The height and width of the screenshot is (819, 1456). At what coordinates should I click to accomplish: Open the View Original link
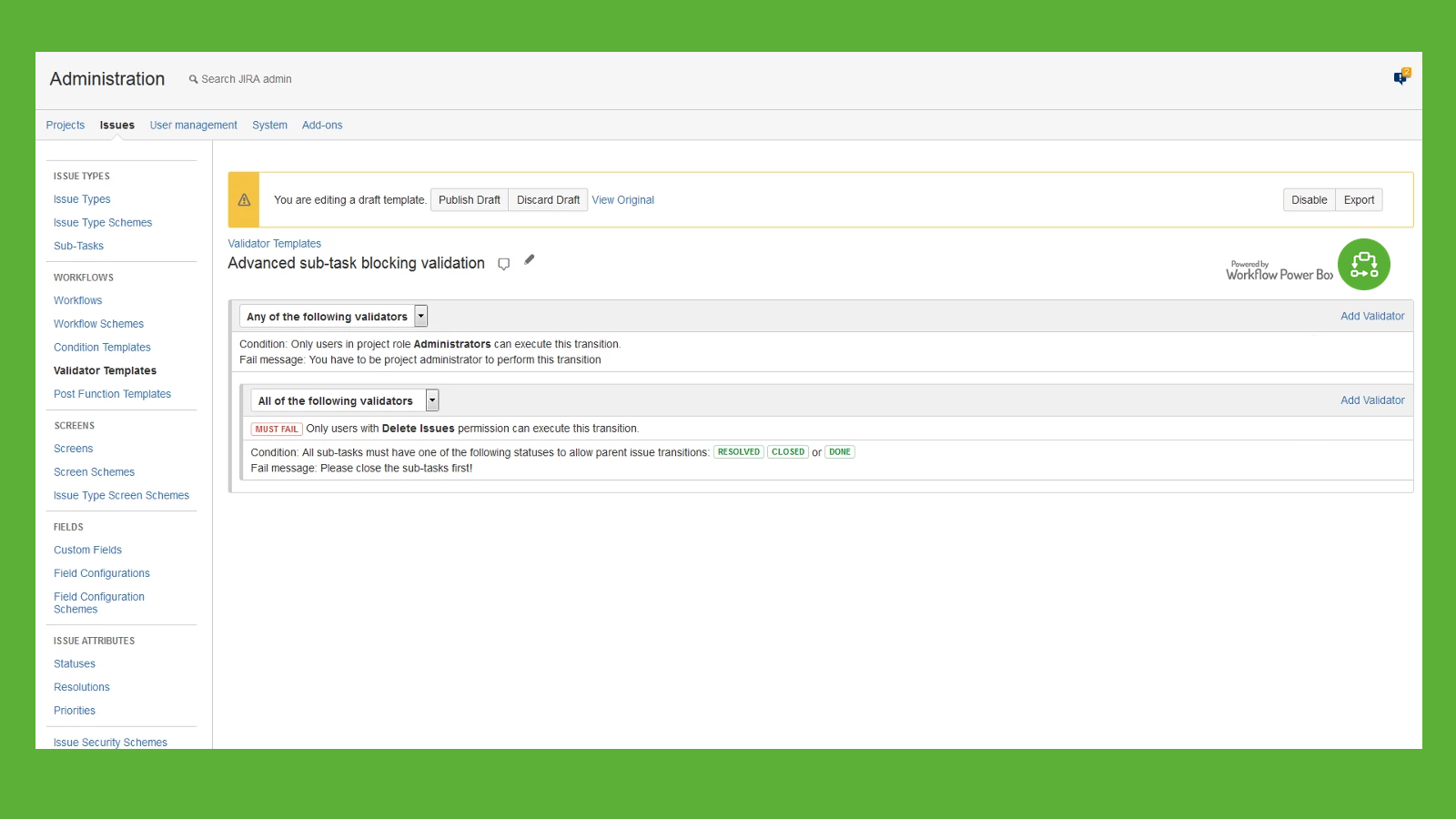(x=622, y=200)
